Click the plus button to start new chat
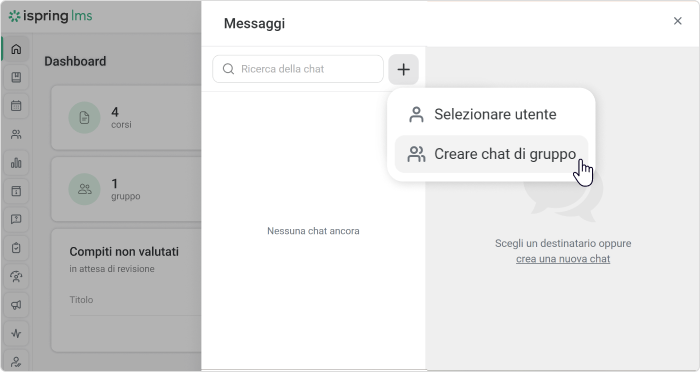Screen dimensions: 700x372 click(404, 69)
